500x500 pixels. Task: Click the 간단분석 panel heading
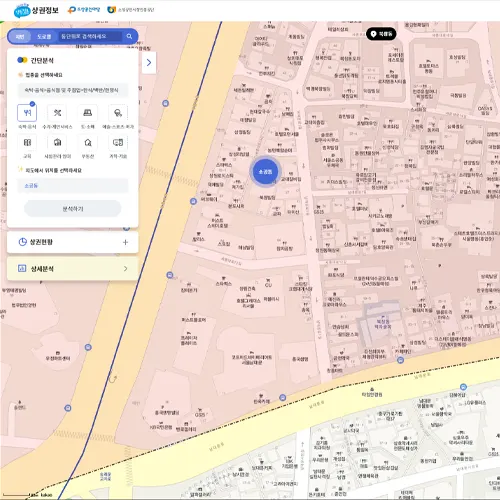click(x=42, y=60)
